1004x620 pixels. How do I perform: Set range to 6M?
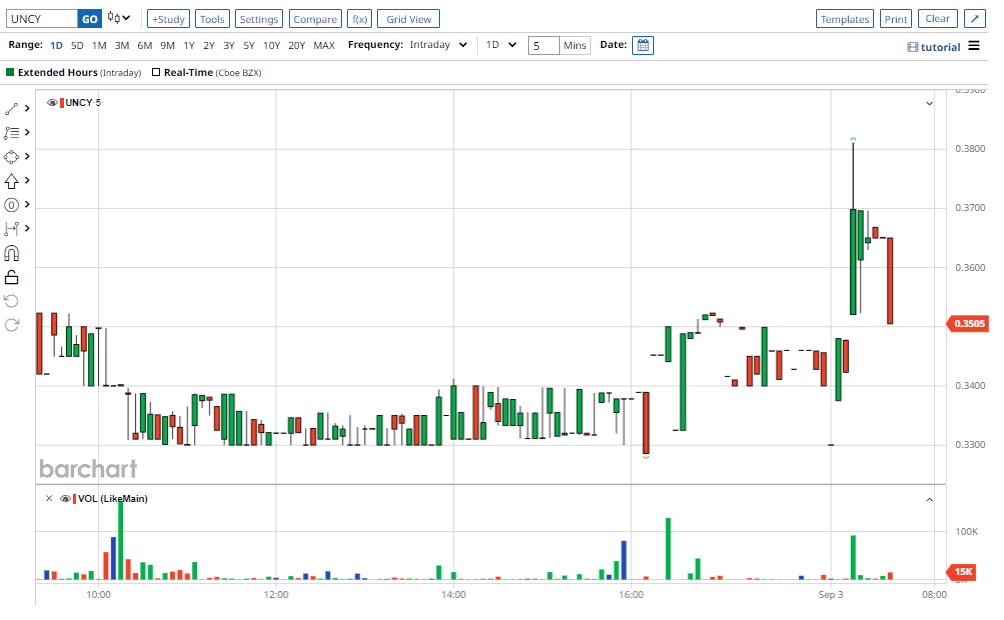[145, 45]
